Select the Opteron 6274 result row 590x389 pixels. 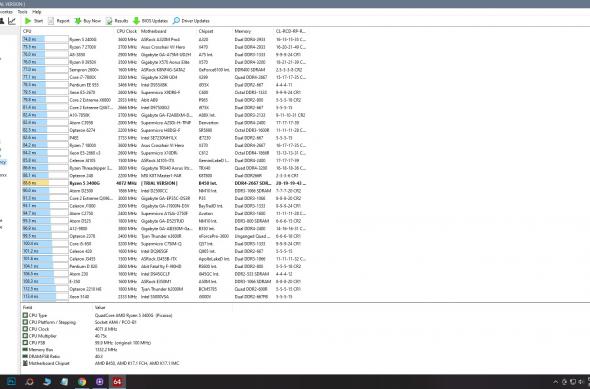coord(164,130)
